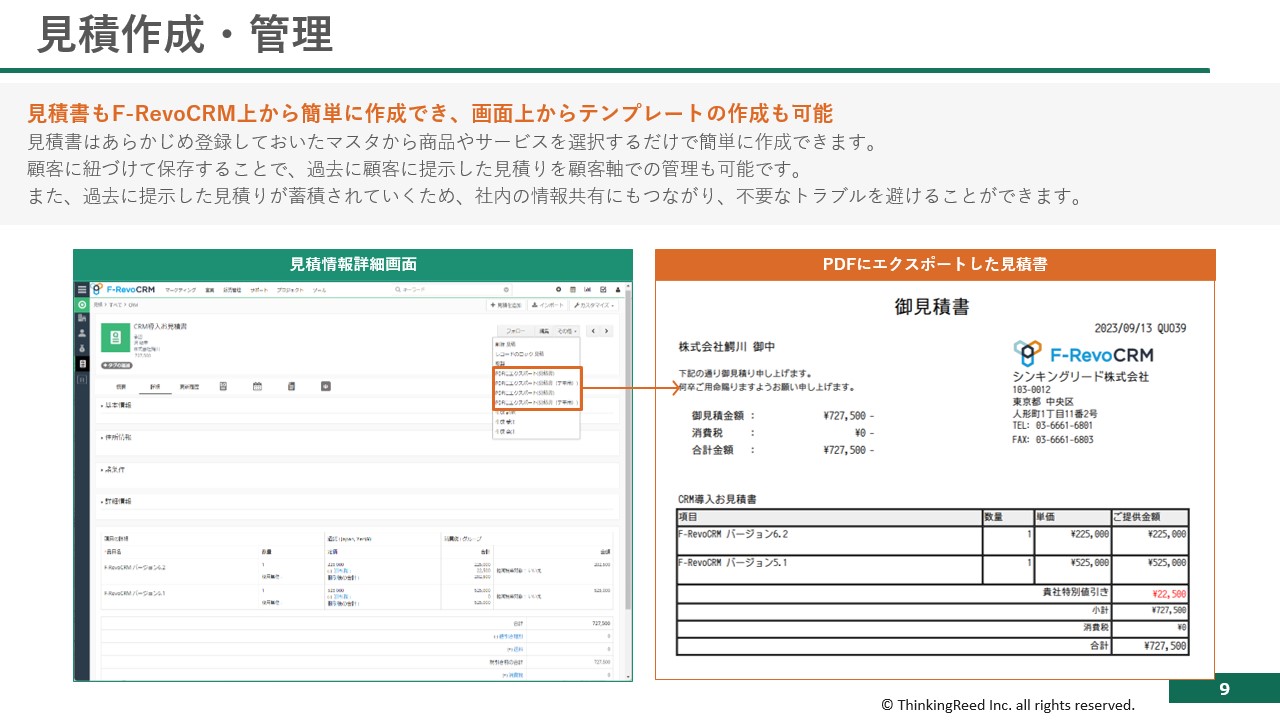Screen dimensions: 1280x720
Task: Go to previous record with left arrow
Action: 593,331
